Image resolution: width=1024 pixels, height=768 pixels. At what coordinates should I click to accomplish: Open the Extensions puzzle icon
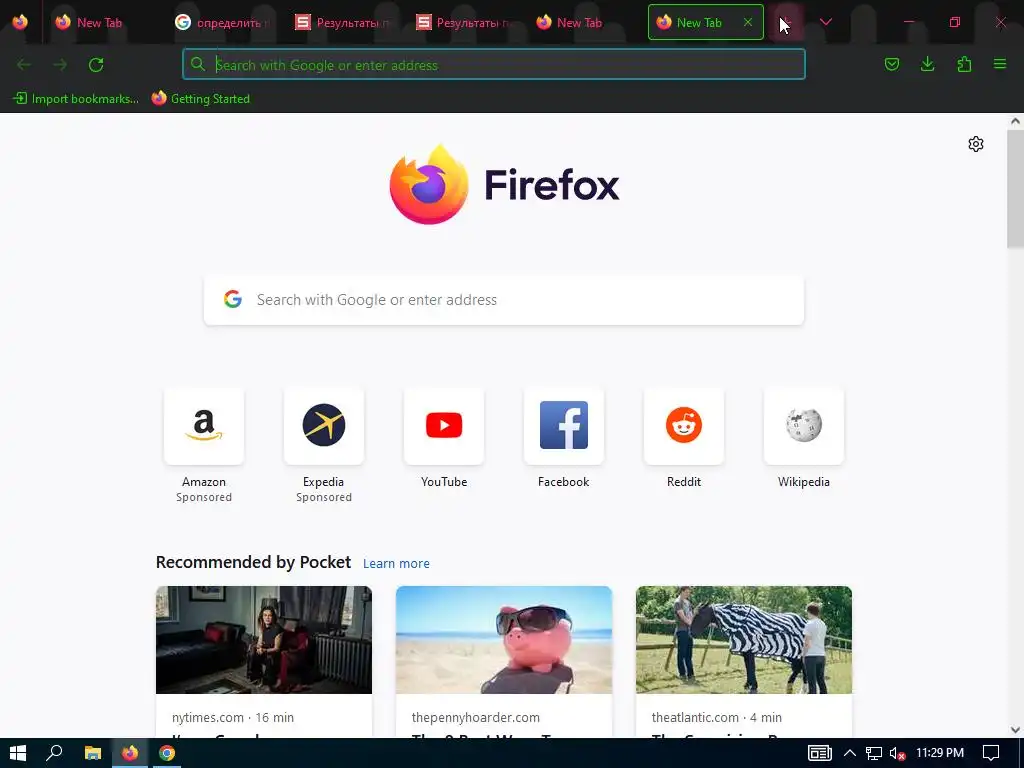[x=964, y=64]
